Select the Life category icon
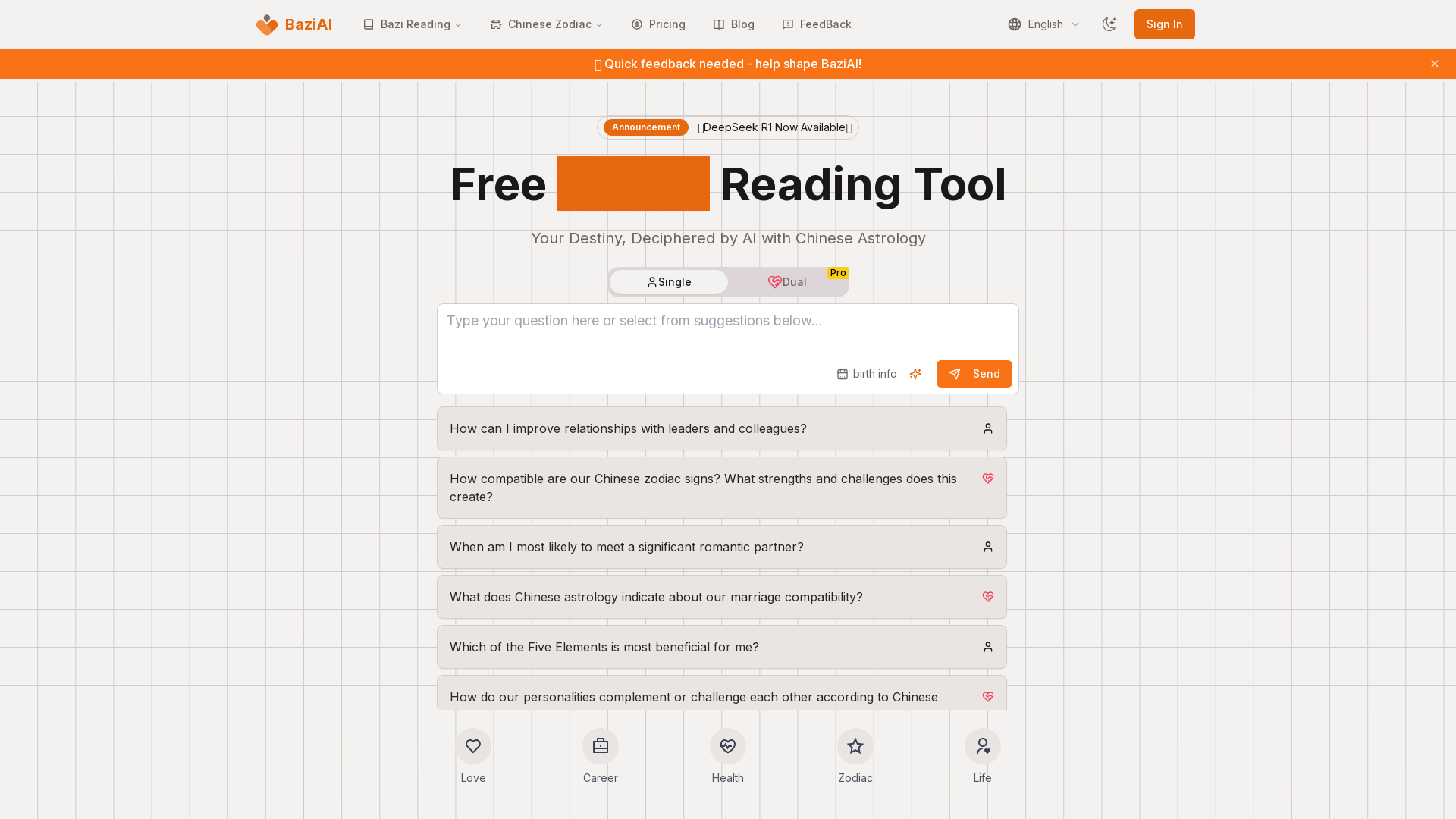 (983, 746)
